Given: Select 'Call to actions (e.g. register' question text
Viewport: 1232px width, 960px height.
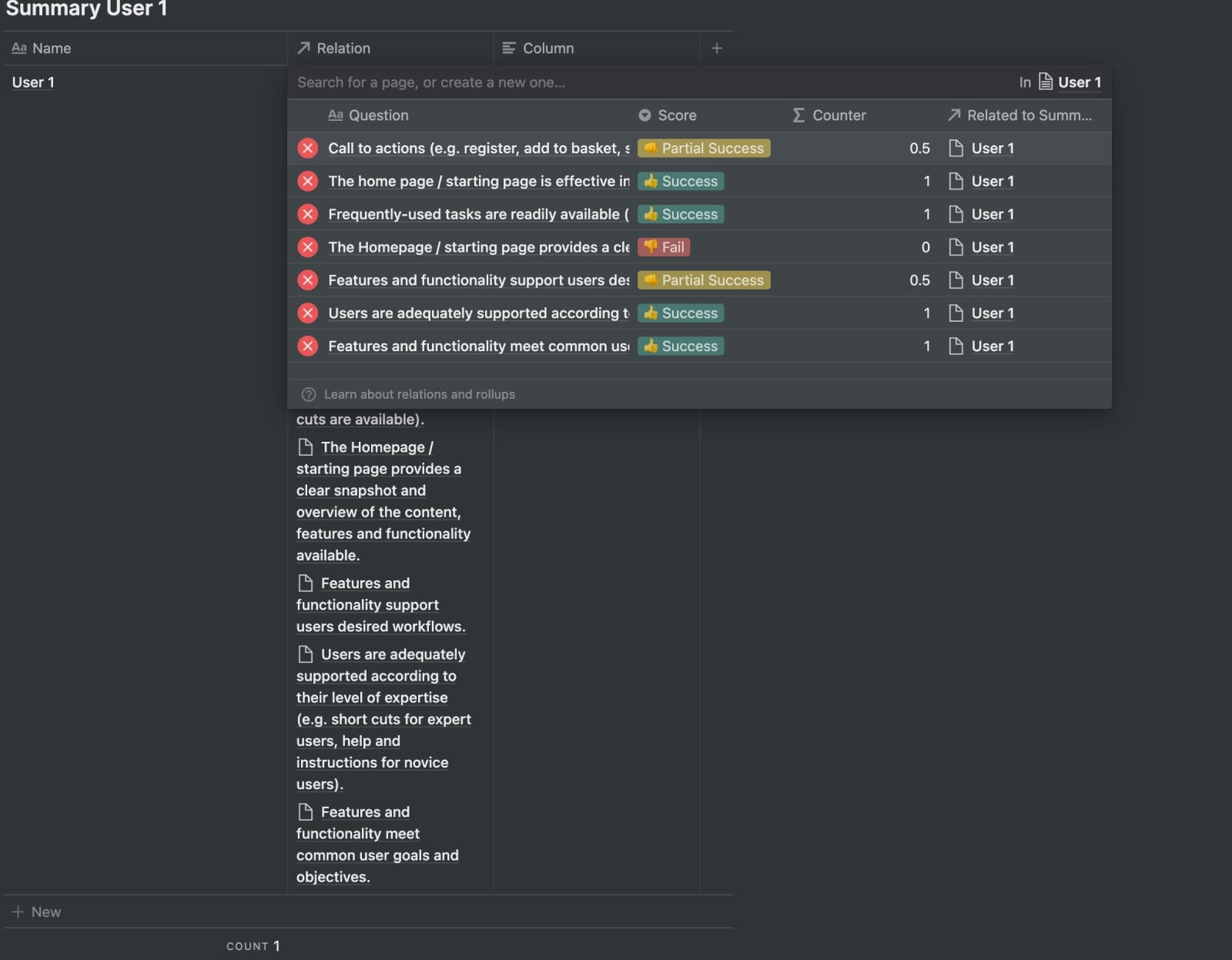Looking at the screenshot, I should (x=479, y=149).
